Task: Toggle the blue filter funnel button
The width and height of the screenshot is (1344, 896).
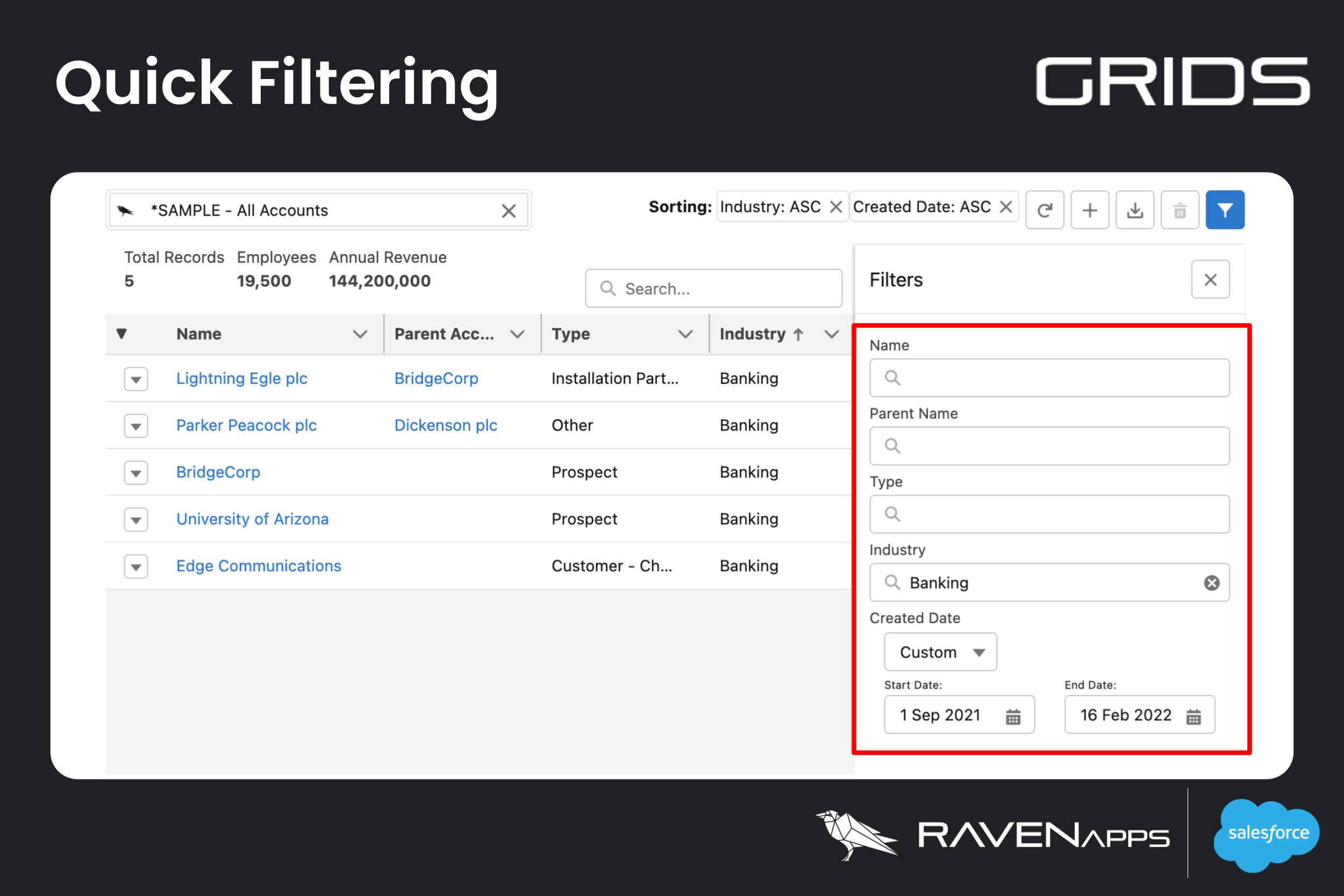Action: 1225,210
